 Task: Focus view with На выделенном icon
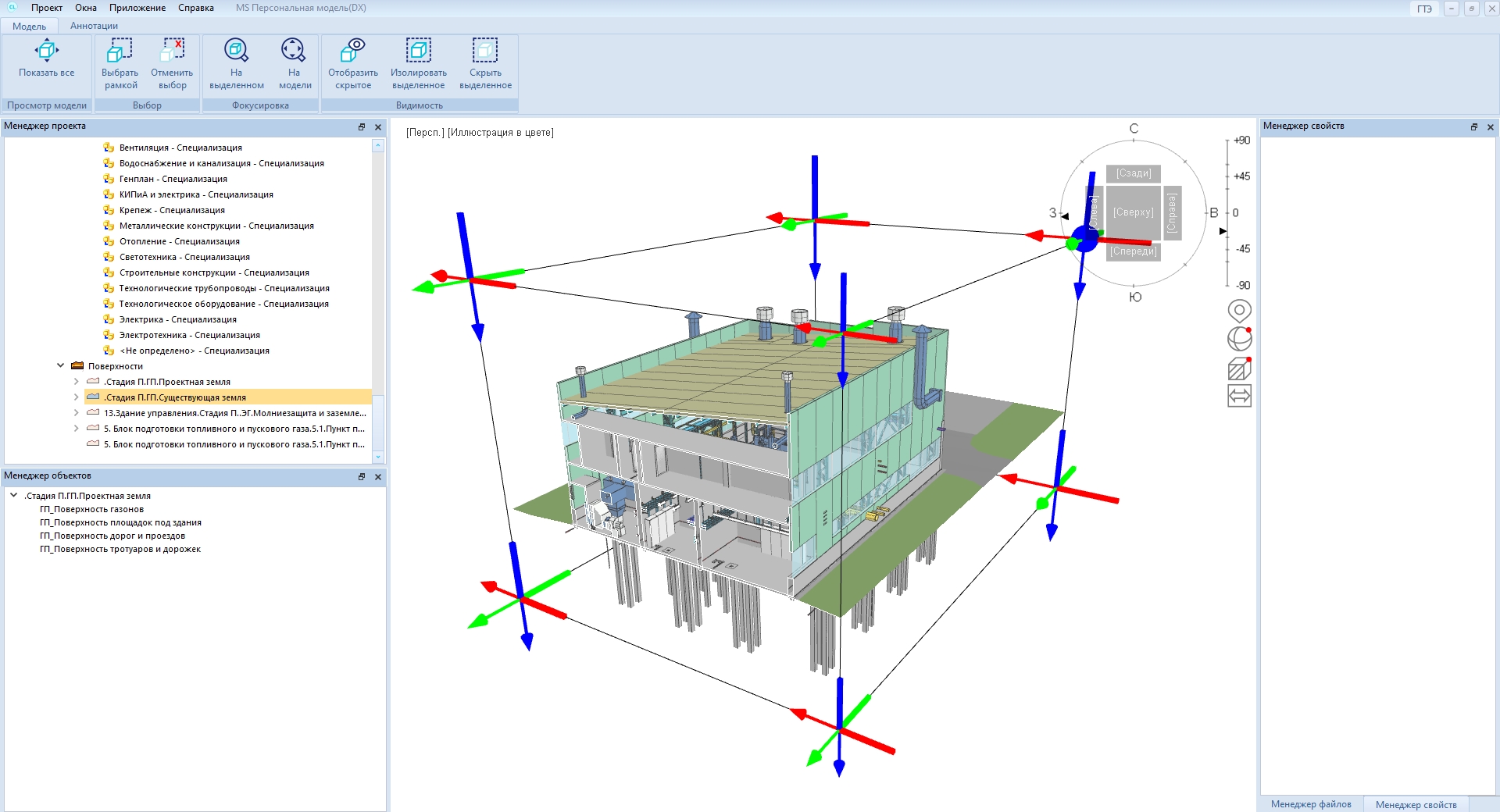[x=236, y=52]
